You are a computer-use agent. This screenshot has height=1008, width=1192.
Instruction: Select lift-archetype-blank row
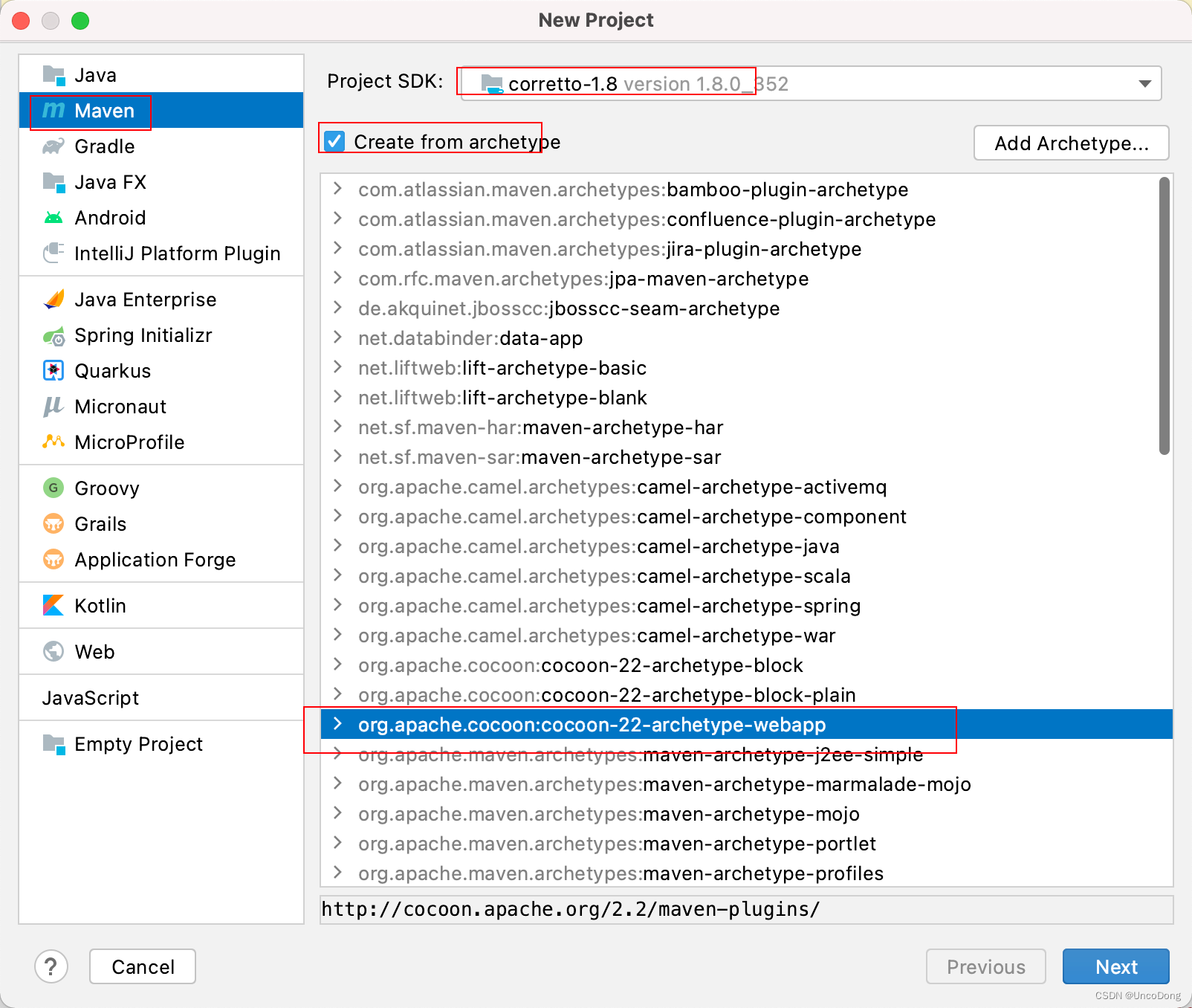(747, 398)
